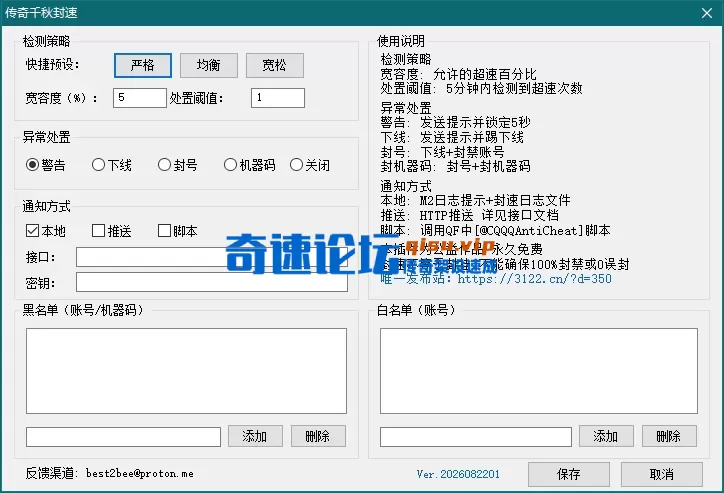Click the 反馈渠道 label
The image size is (724, 493).
[x=53, y=474]
